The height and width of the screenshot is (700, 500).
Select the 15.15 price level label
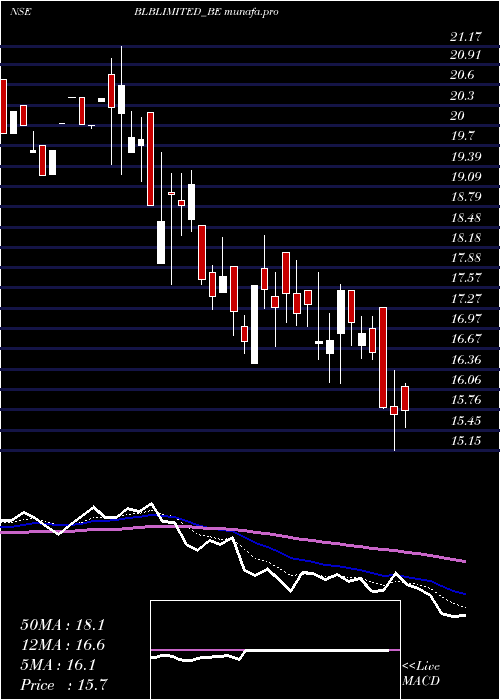pyautogui.click(x=466, y=441)
